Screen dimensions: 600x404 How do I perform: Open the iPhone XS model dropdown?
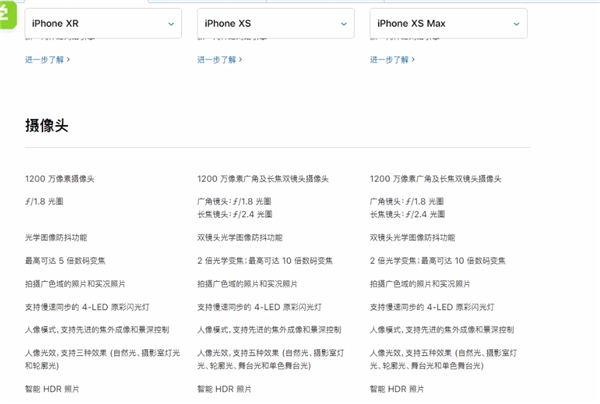[276, 23]
